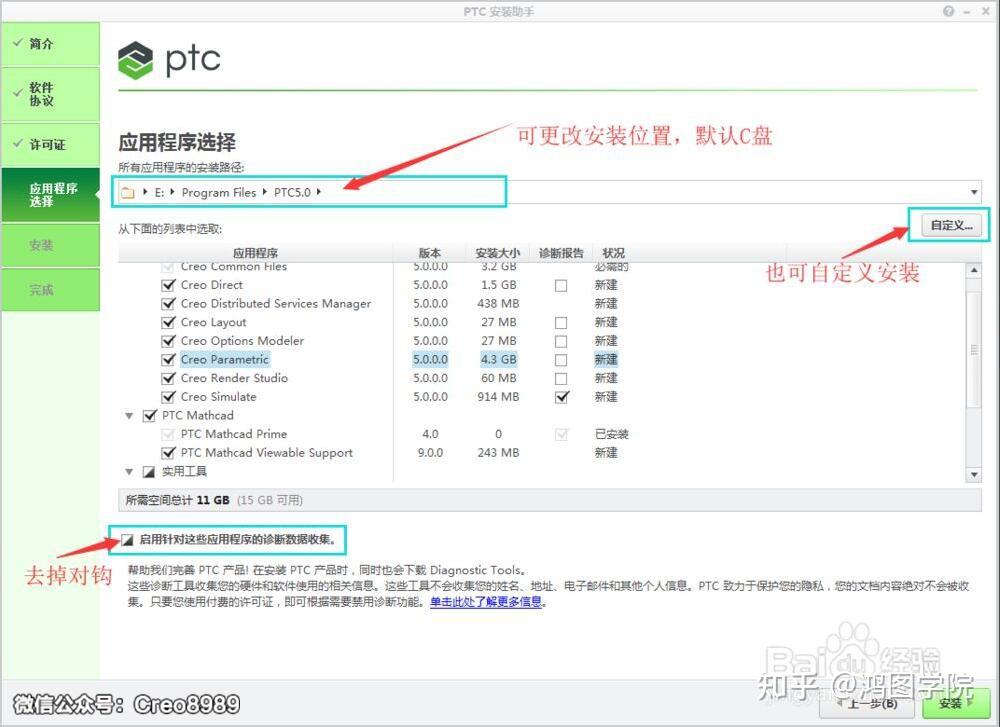Click 所需空间总计 11 GB summary text
The height and width of the screenshot is (727, 1000).
point(177,501)
